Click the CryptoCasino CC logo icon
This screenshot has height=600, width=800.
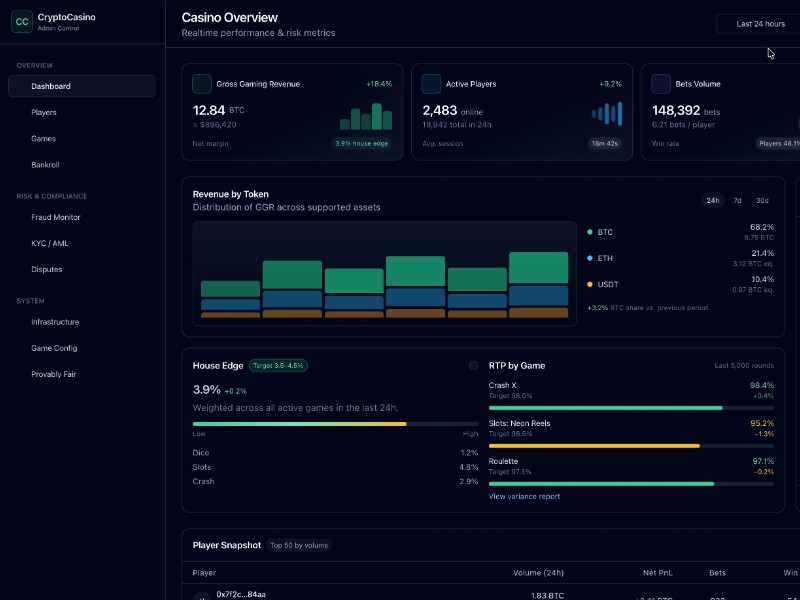(22, 20)
